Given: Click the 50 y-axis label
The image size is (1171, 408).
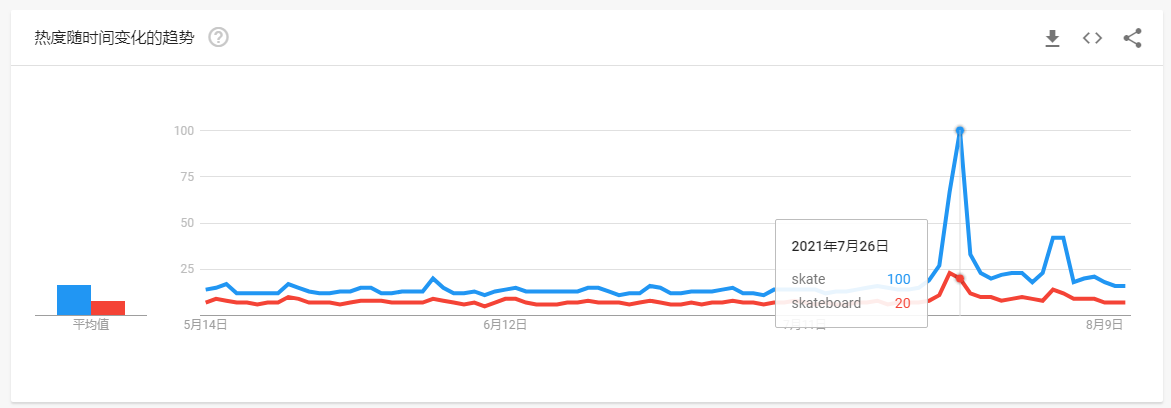Looking at the screenshot, I should (x=187, y=223).
